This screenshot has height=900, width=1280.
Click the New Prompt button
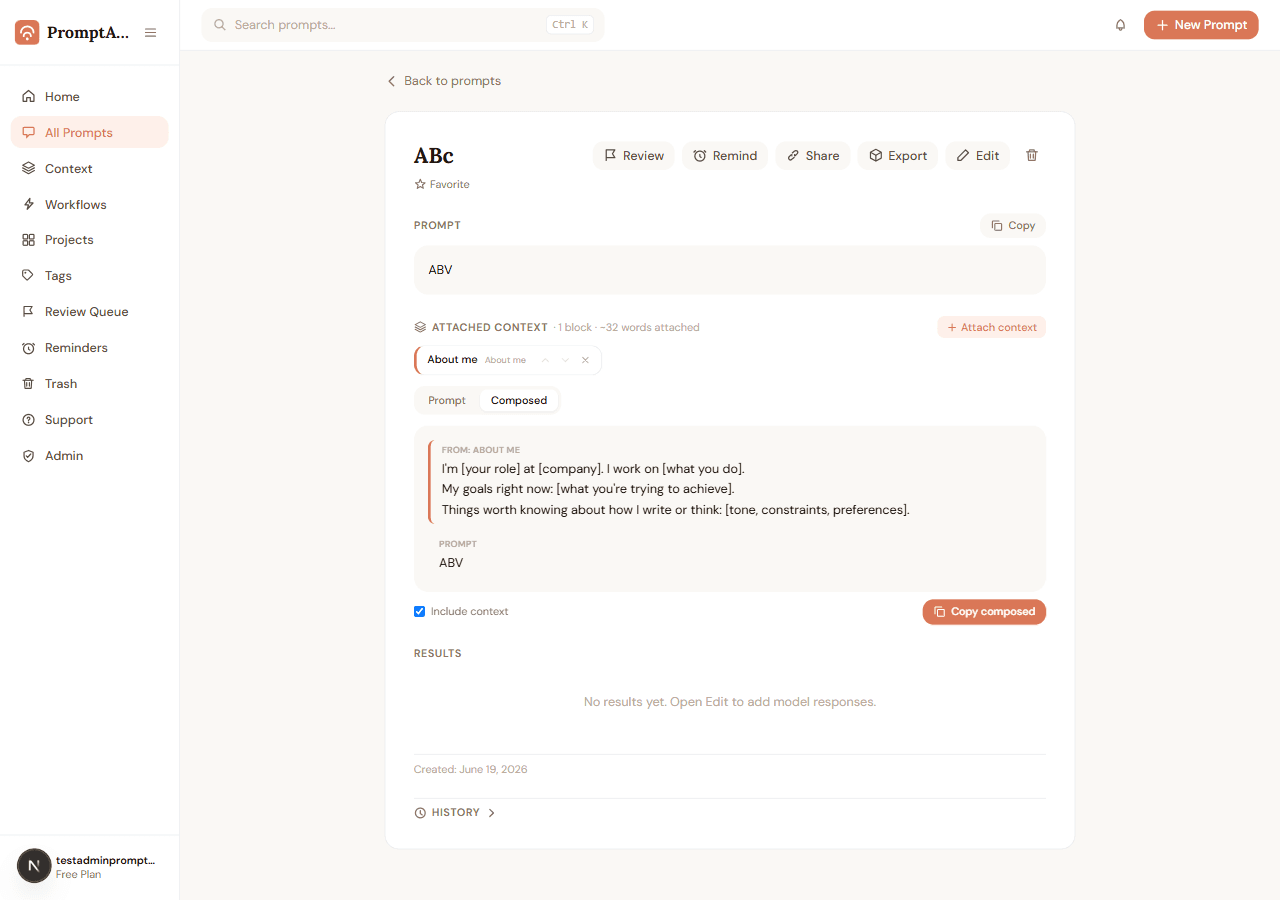1201,25
